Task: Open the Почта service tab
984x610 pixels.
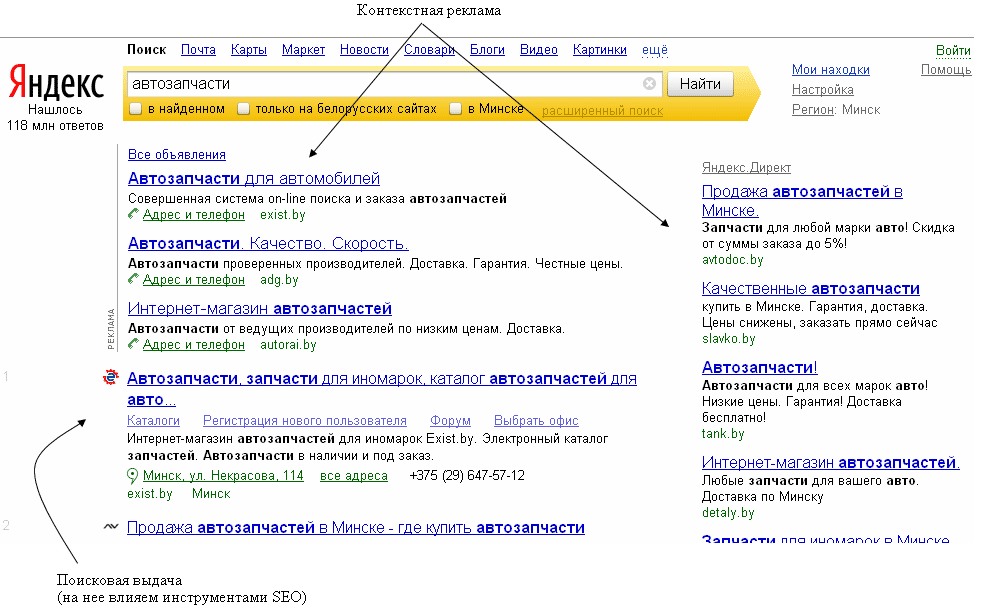Action: pyautogui.click(x=198, y=50)
